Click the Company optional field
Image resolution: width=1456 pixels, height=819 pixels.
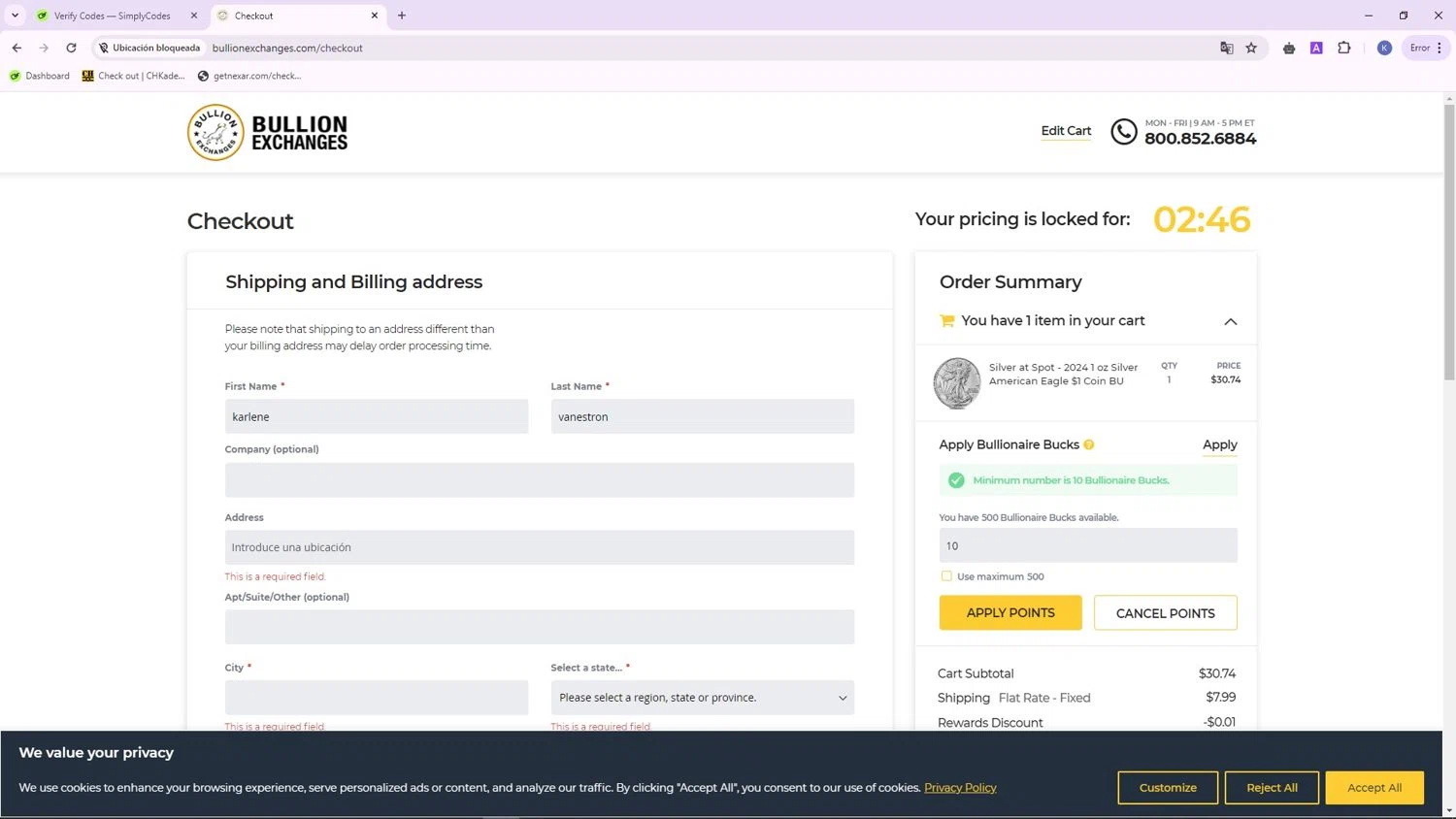(x=540, y=479)
